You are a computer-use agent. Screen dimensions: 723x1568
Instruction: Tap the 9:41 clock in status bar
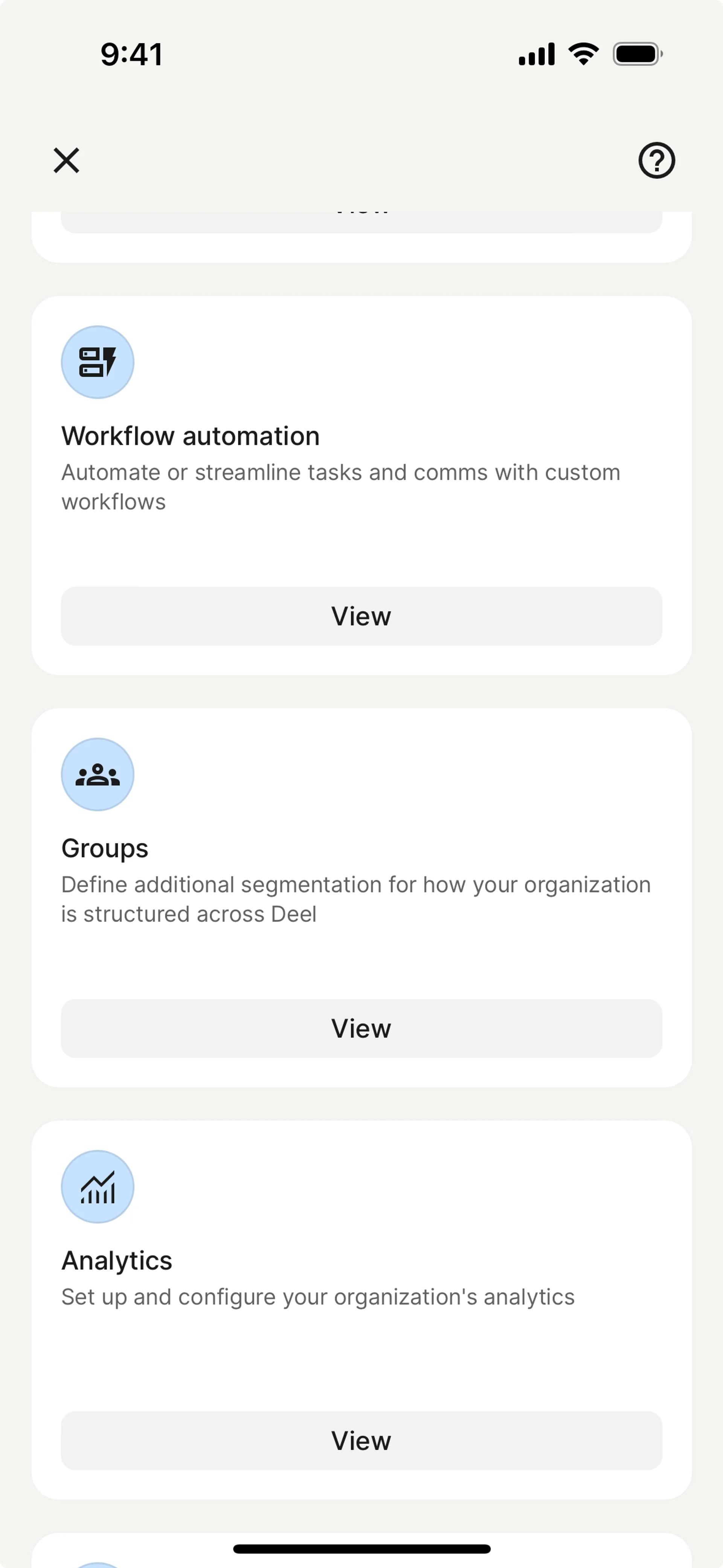(131, 54)
